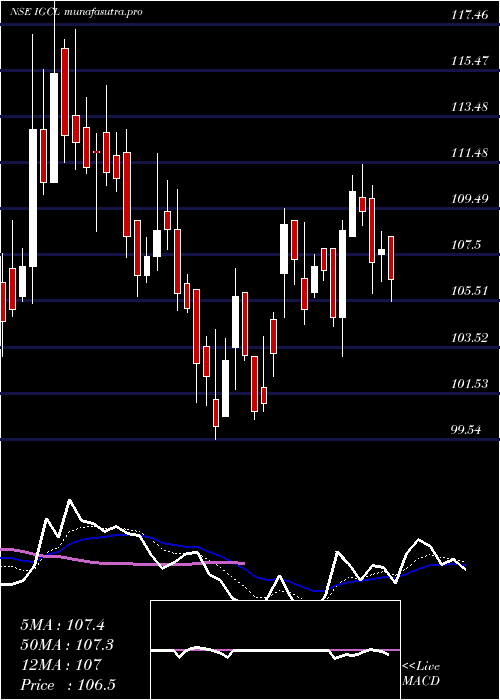Click the 103.52 price axis label

click(469, 338)
